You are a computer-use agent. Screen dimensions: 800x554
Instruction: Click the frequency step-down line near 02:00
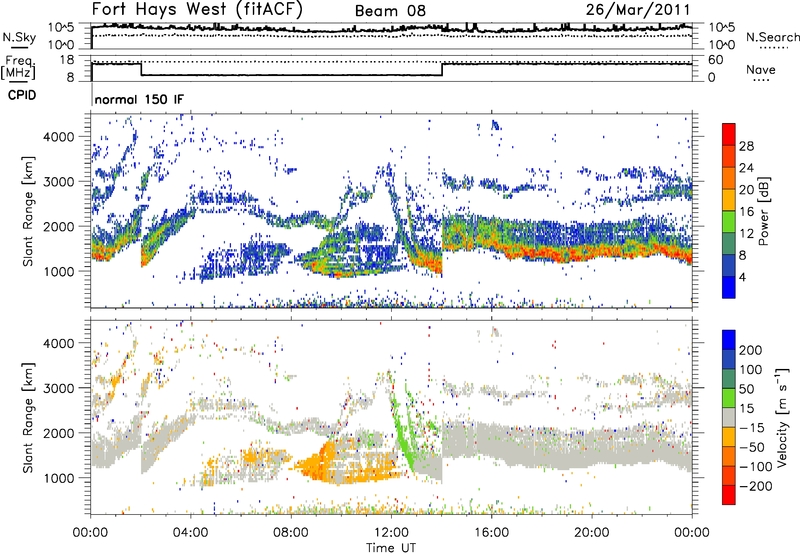141,69
